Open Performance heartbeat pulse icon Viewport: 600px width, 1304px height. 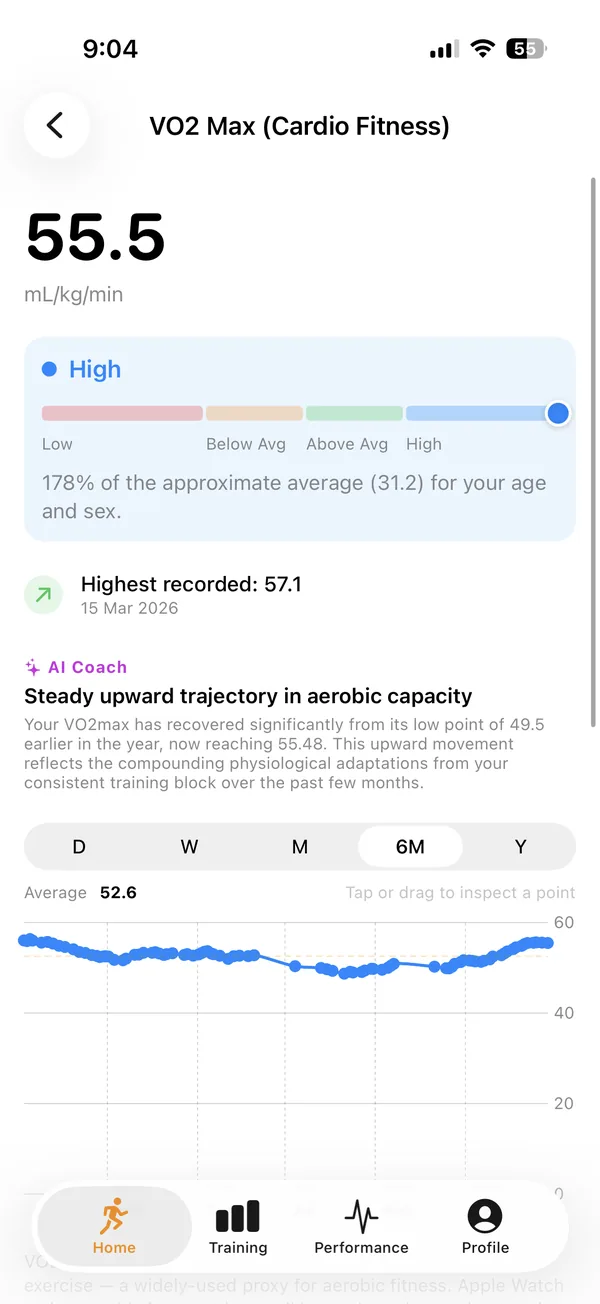point(361,1216)
